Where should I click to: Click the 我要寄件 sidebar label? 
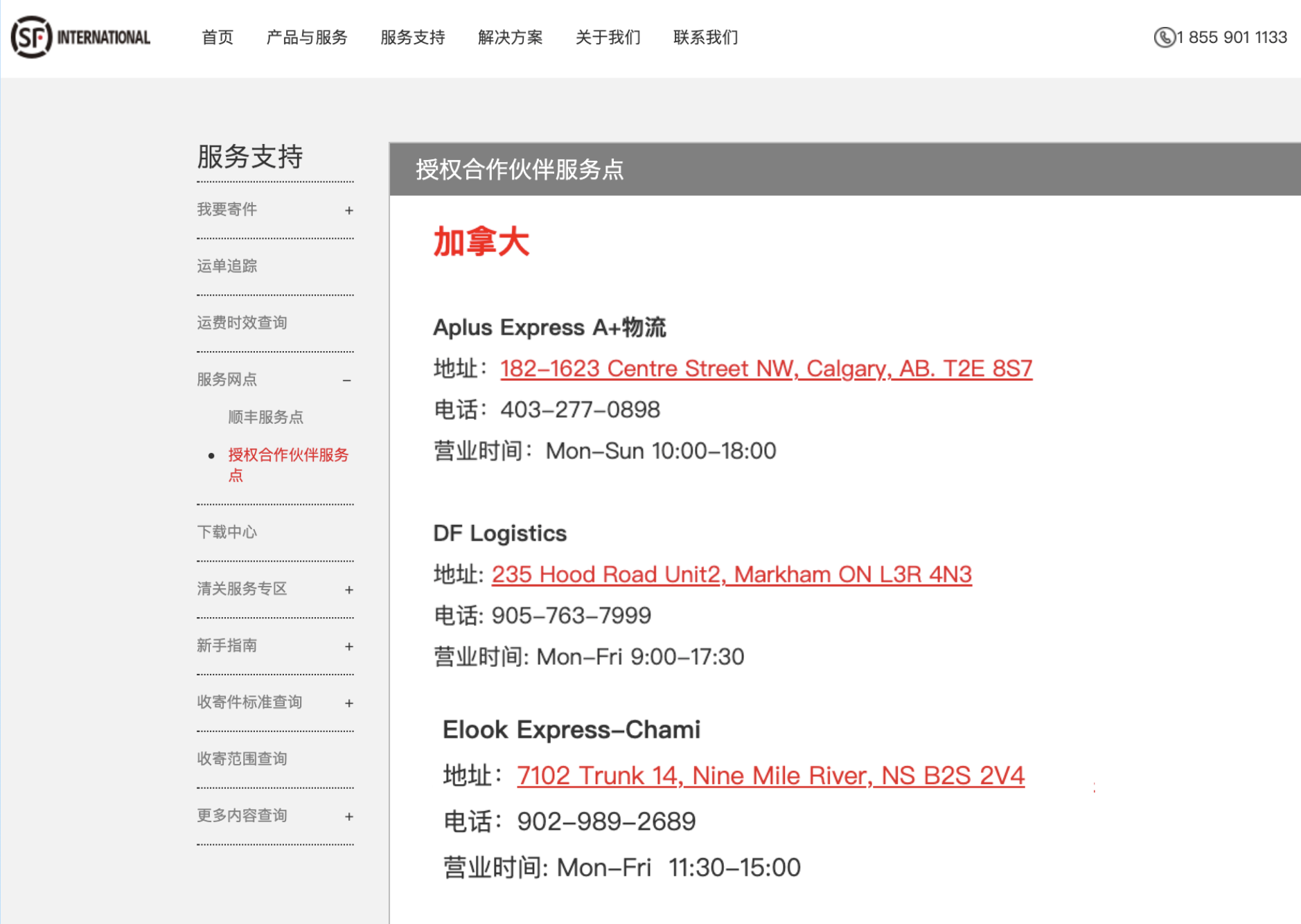[x=227, y=209]
